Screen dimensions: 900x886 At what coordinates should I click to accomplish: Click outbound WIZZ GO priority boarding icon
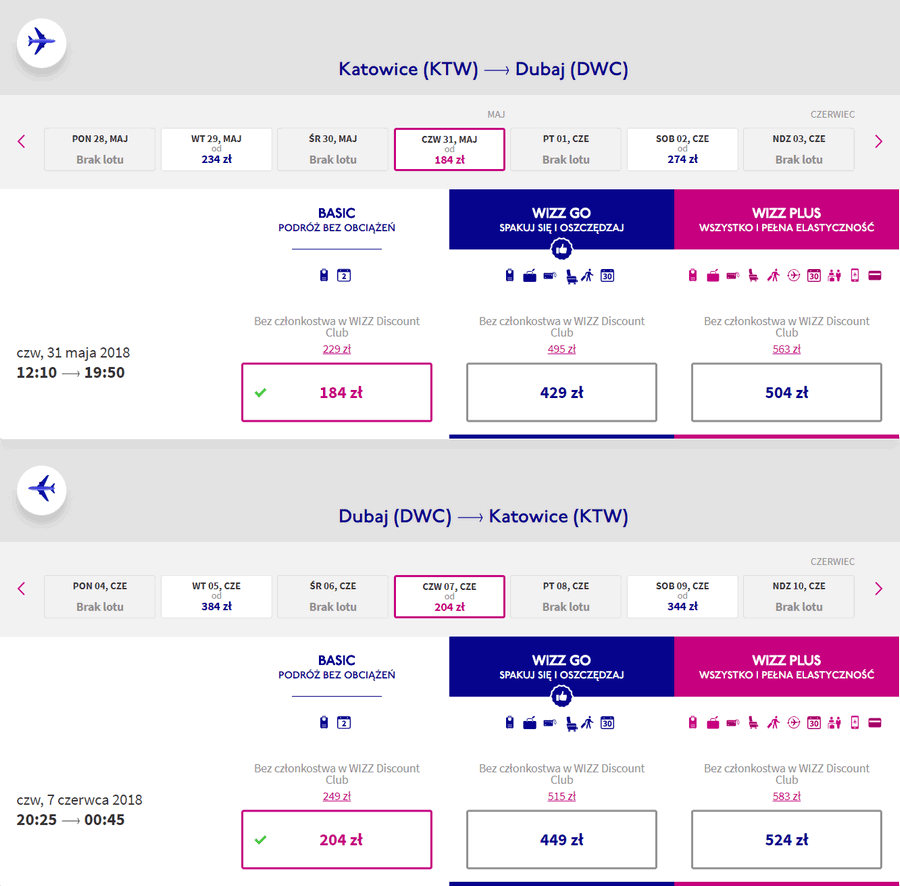tap(587, 276)
